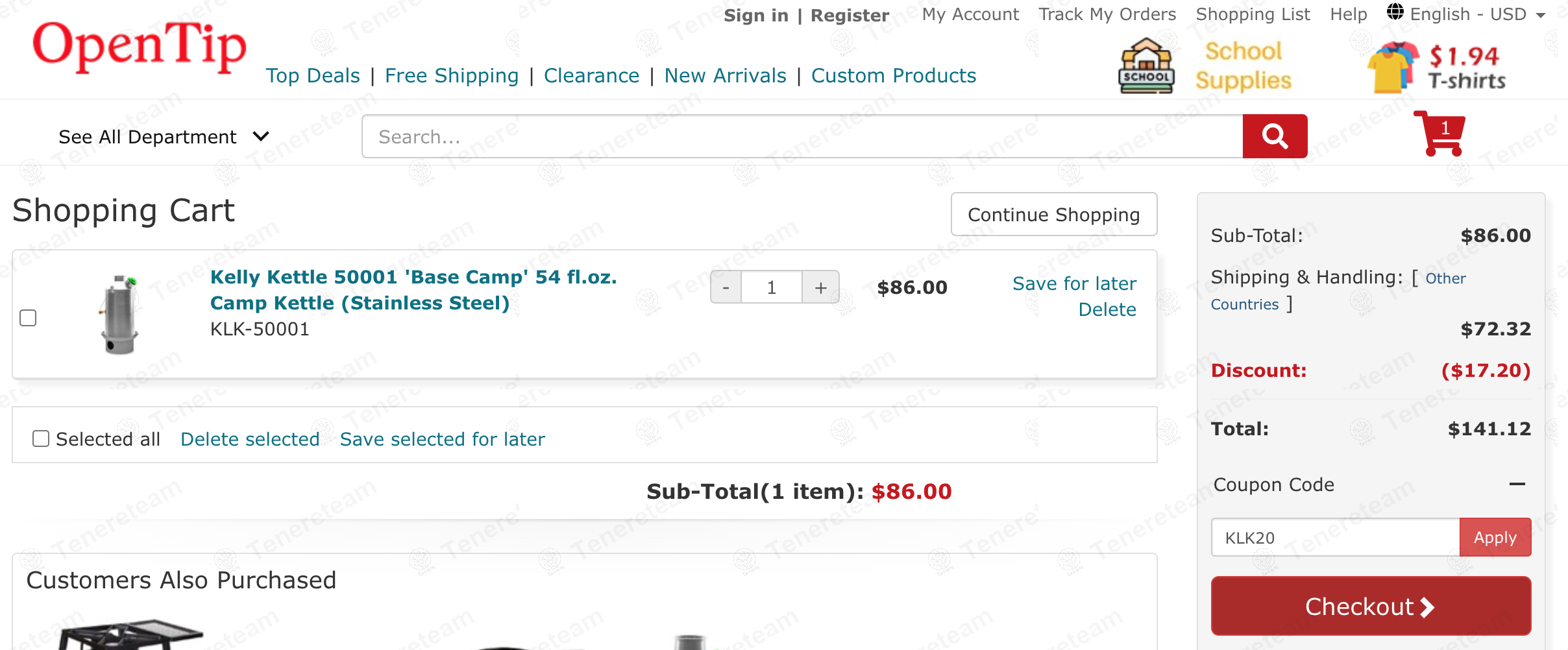Click Save for later link
Image resolution: width=1568 pixels, height=650 pixels.
pyautogui.click(x=1074, y=283)
